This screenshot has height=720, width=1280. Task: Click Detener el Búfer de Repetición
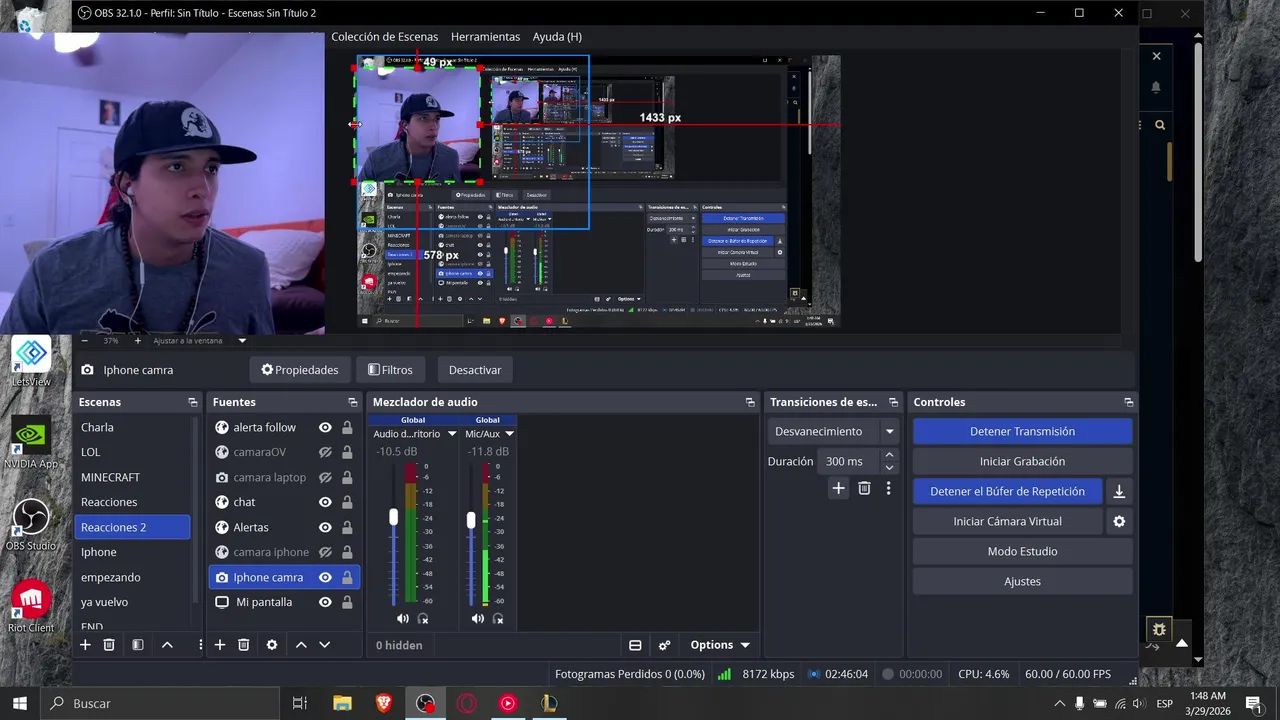(1007, 491)
